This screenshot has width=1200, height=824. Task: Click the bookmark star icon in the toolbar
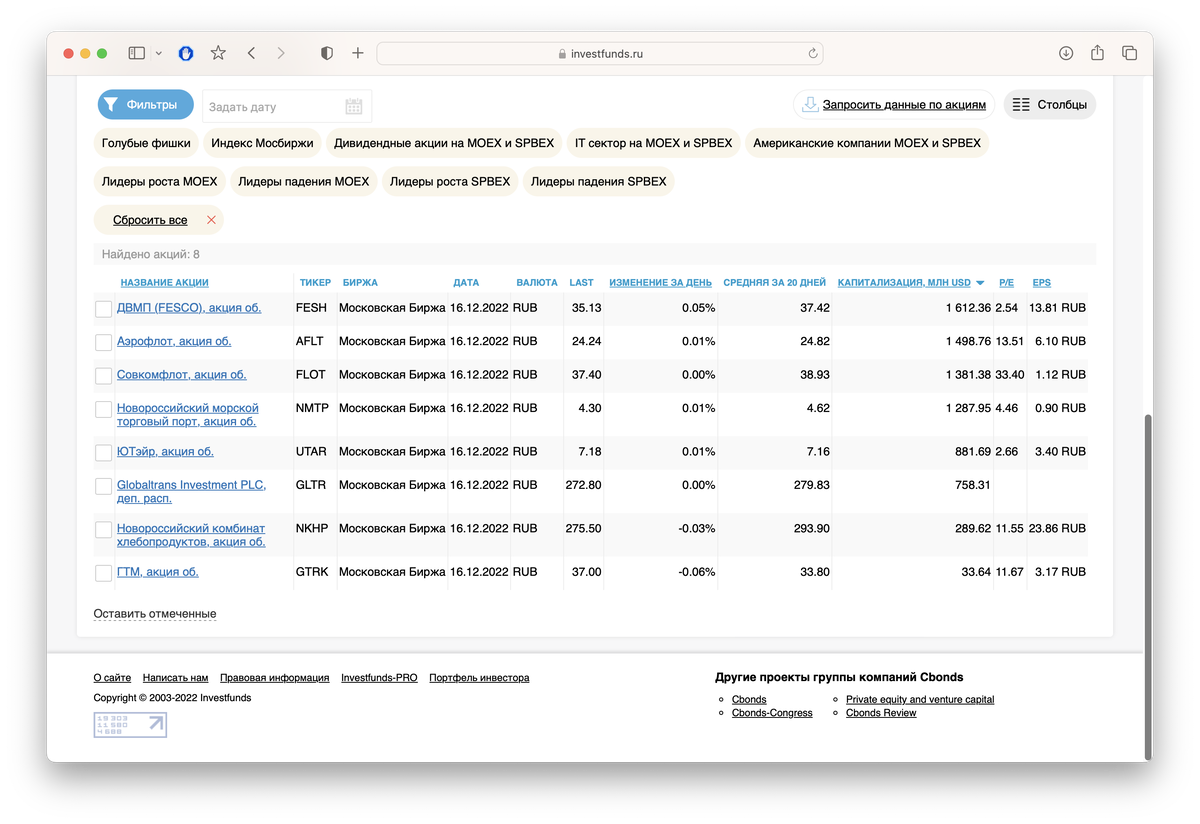[218, 53]
